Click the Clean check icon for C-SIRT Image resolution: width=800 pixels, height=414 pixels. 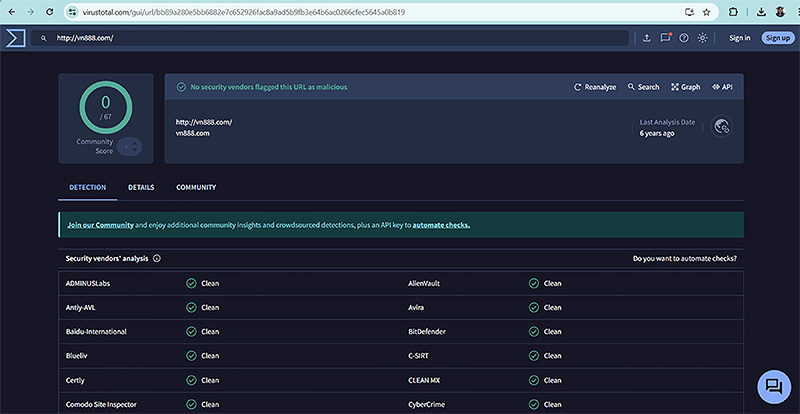pos(534,356)
